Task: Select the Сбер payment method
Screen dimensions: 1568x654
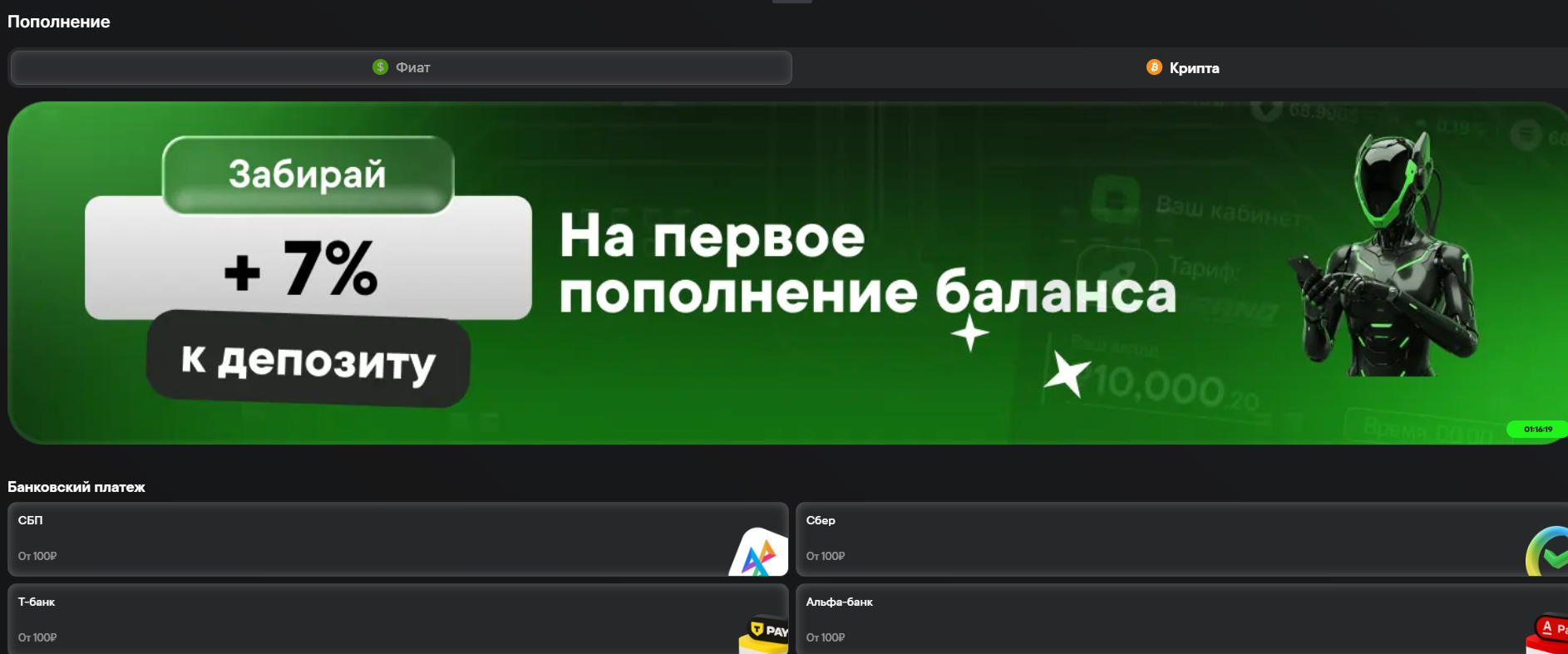Action: 1182,539
